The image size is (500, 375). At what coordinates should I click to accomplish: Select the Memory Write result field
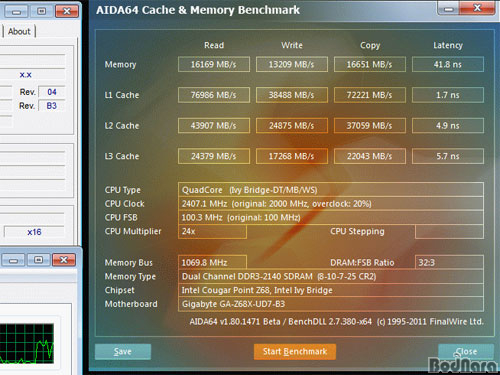[x=292, y=64]
